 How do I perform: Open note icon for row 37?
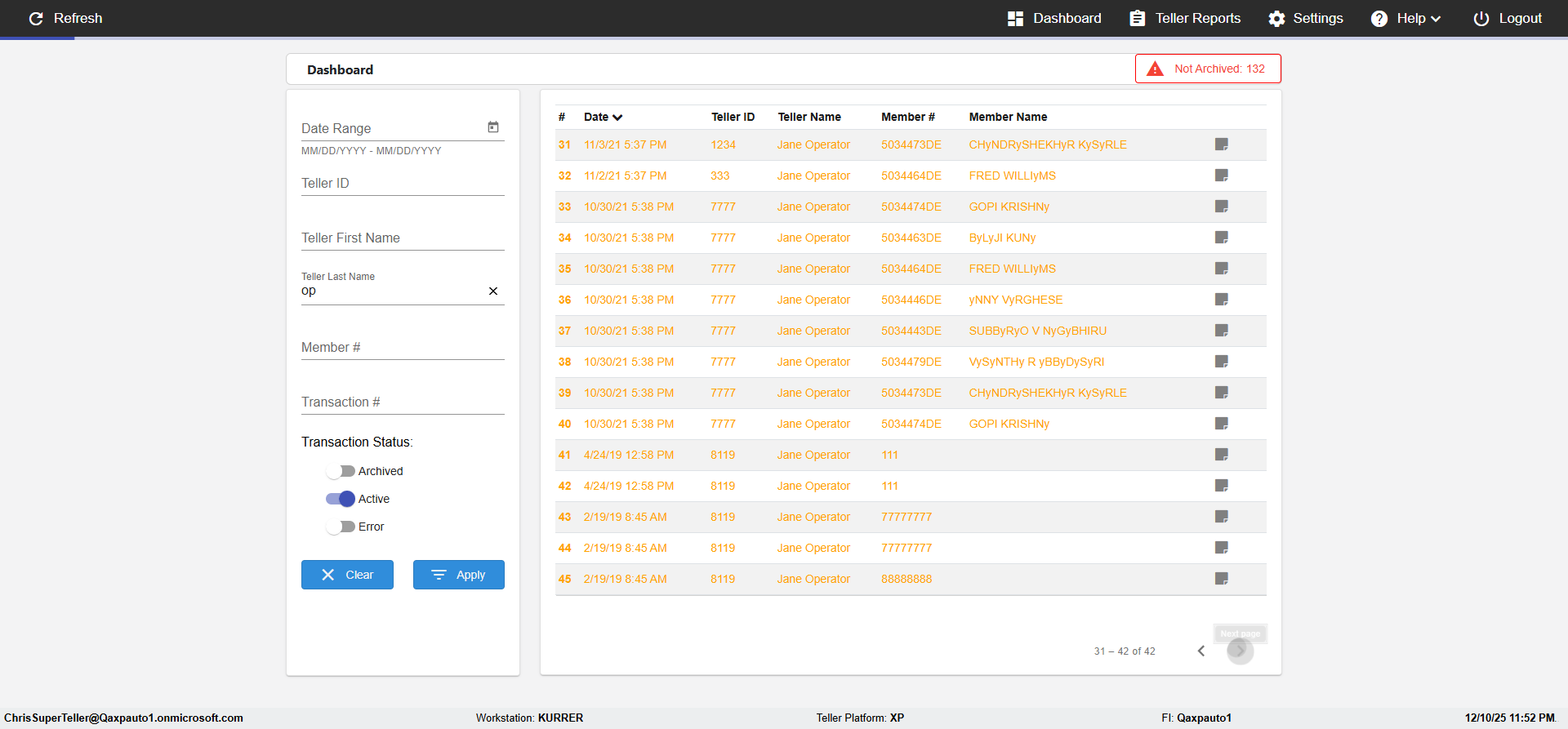tap(1222, 331)
